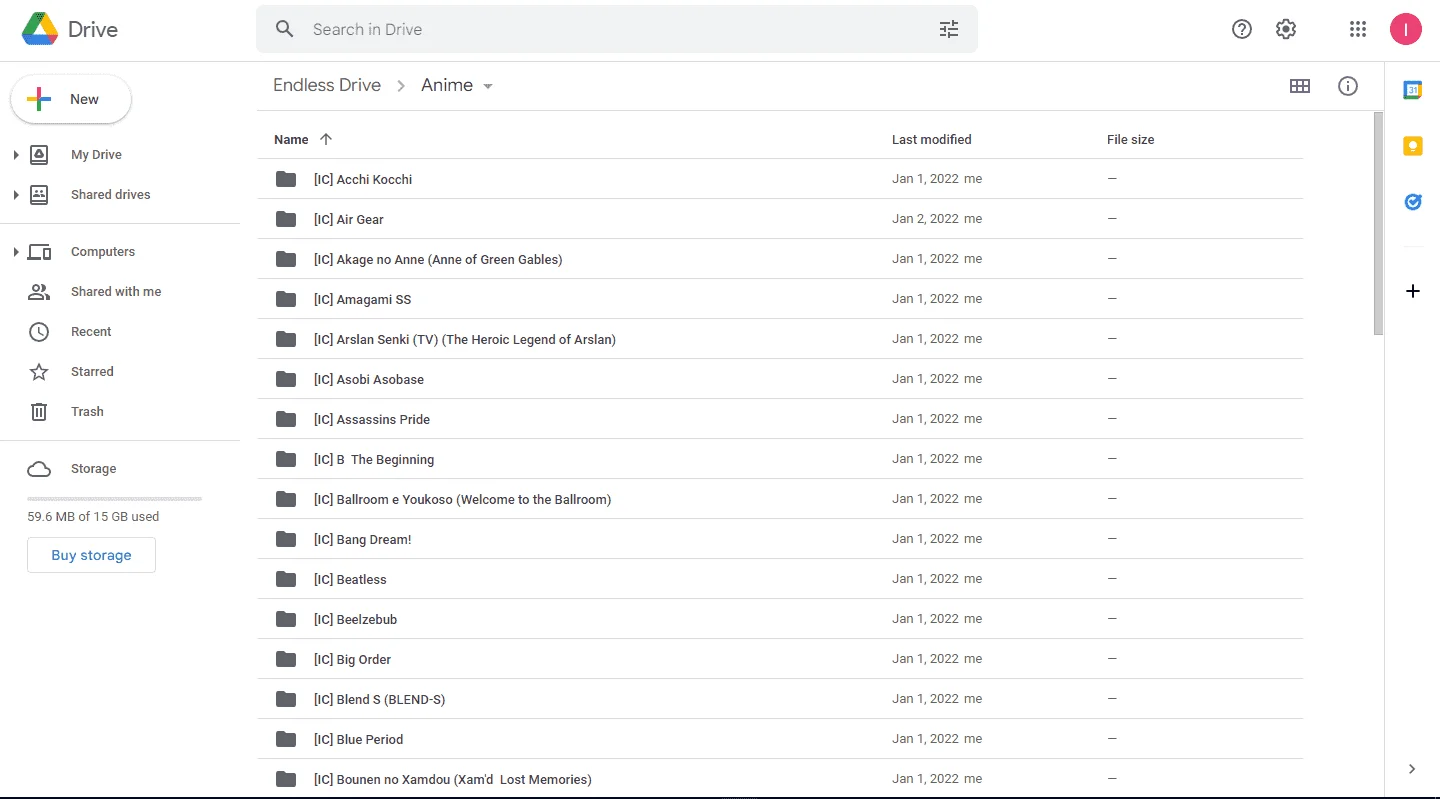
Task: Click the Recent clock icon
Action: click(x=39, y=332)
